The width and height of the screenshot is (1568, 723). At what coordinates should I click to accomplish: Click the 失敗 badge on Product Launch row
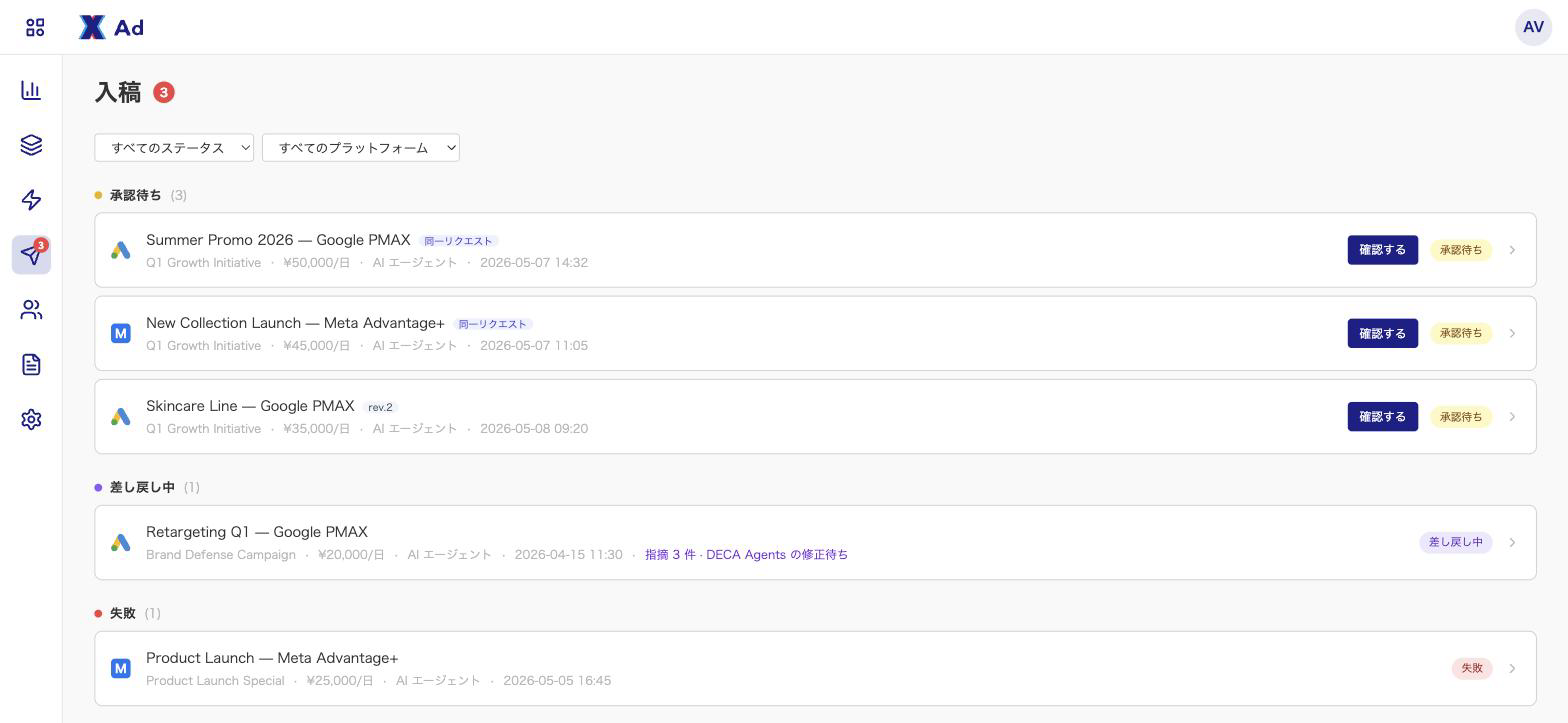click(1472, 668)
